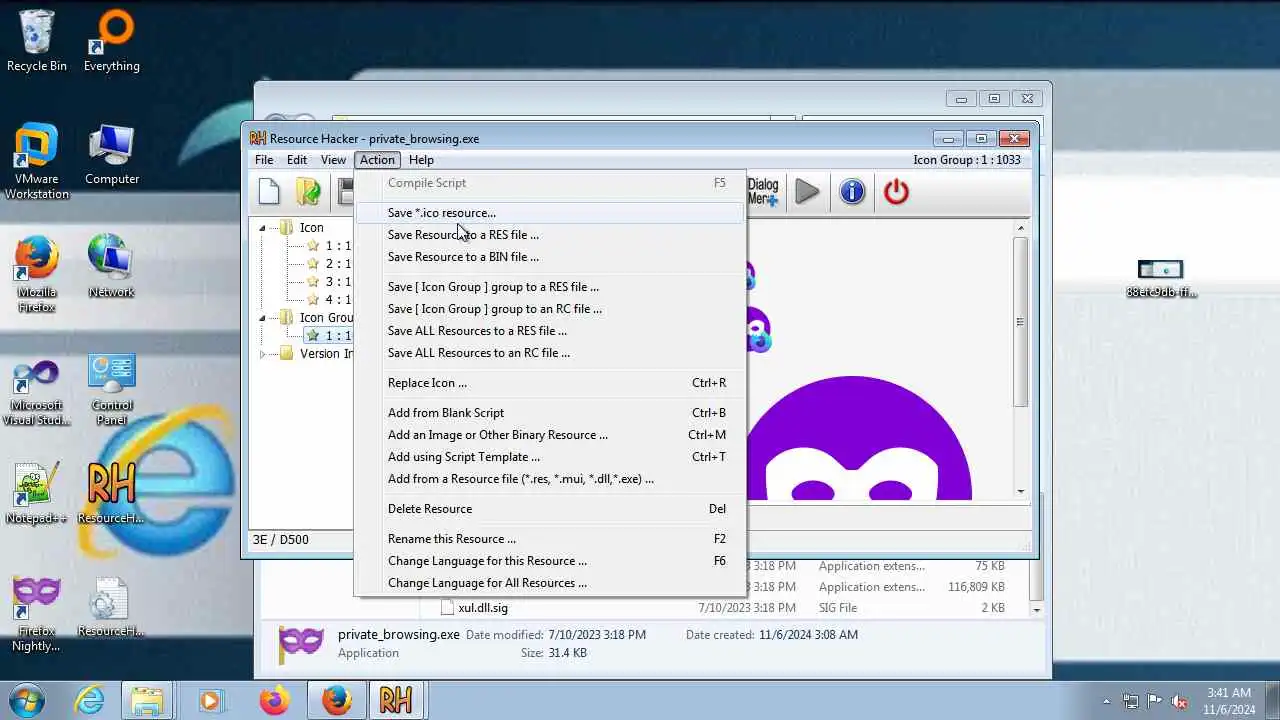This screenshot has height=720, width=1280.
Task: Click the Windows Start button
Action: pyautogui.click(x=27, y=700)
